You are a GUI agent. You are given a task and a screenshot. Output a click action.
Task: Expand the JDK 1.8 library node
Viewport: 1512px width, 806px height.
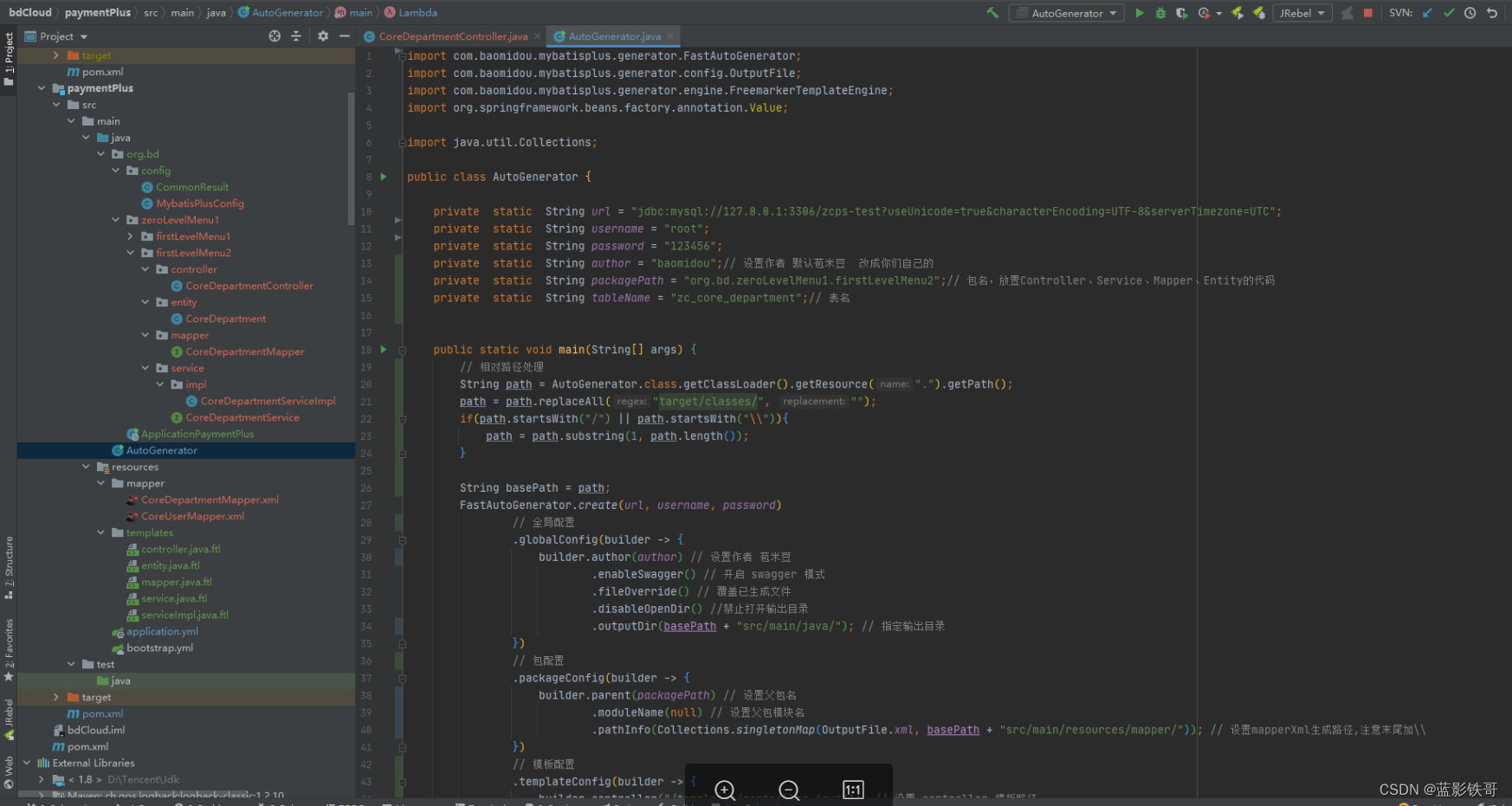tap(42, 779)
